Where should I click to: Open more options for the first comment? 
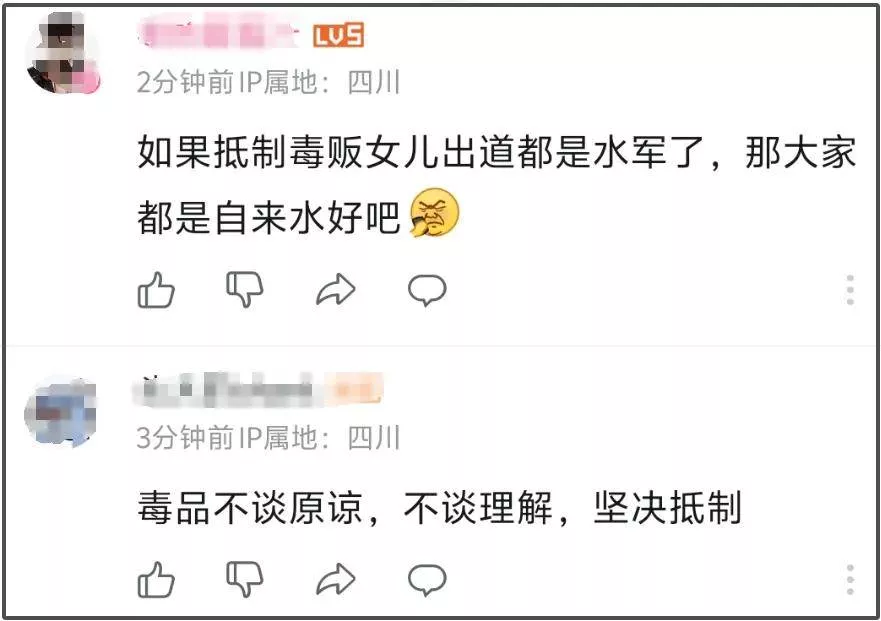(850, 290)
